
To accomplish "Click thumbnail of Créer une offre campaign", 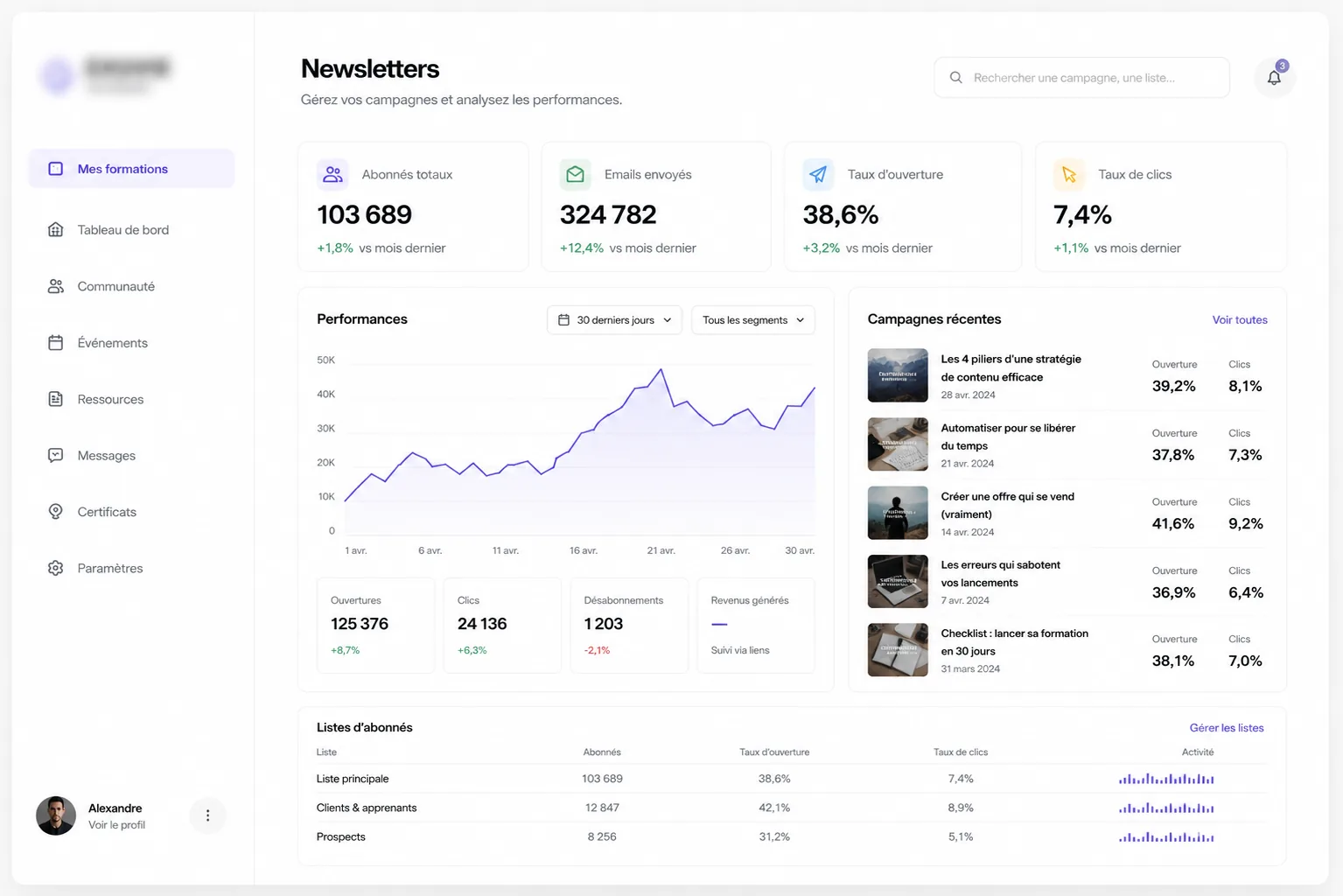I will pos(898,513).
